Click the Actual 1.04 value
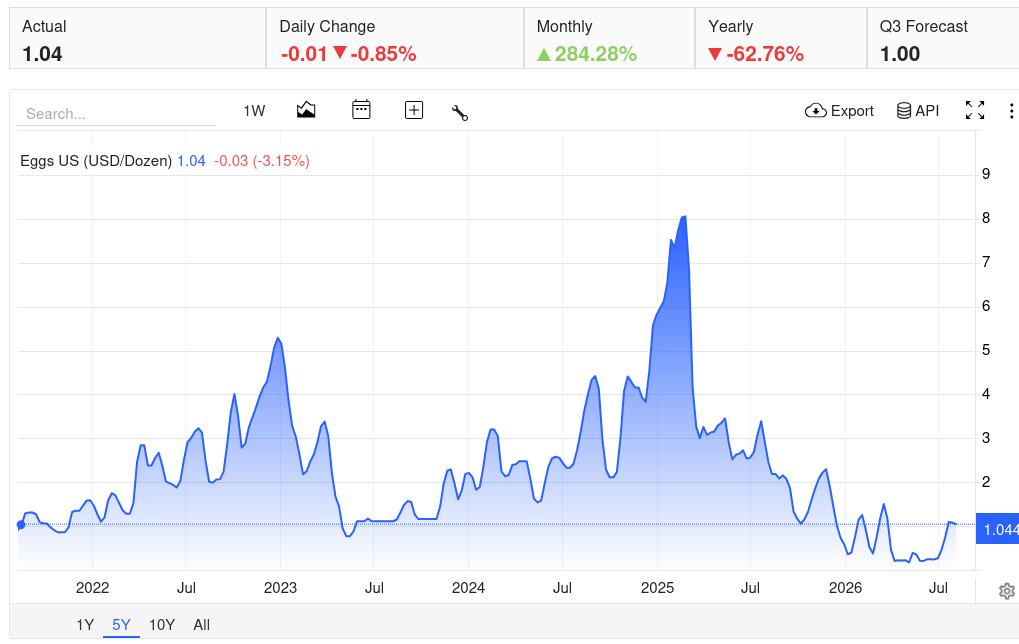This screenshot has height=644, width=1019. pyautogui.click(x=42, y=54)
